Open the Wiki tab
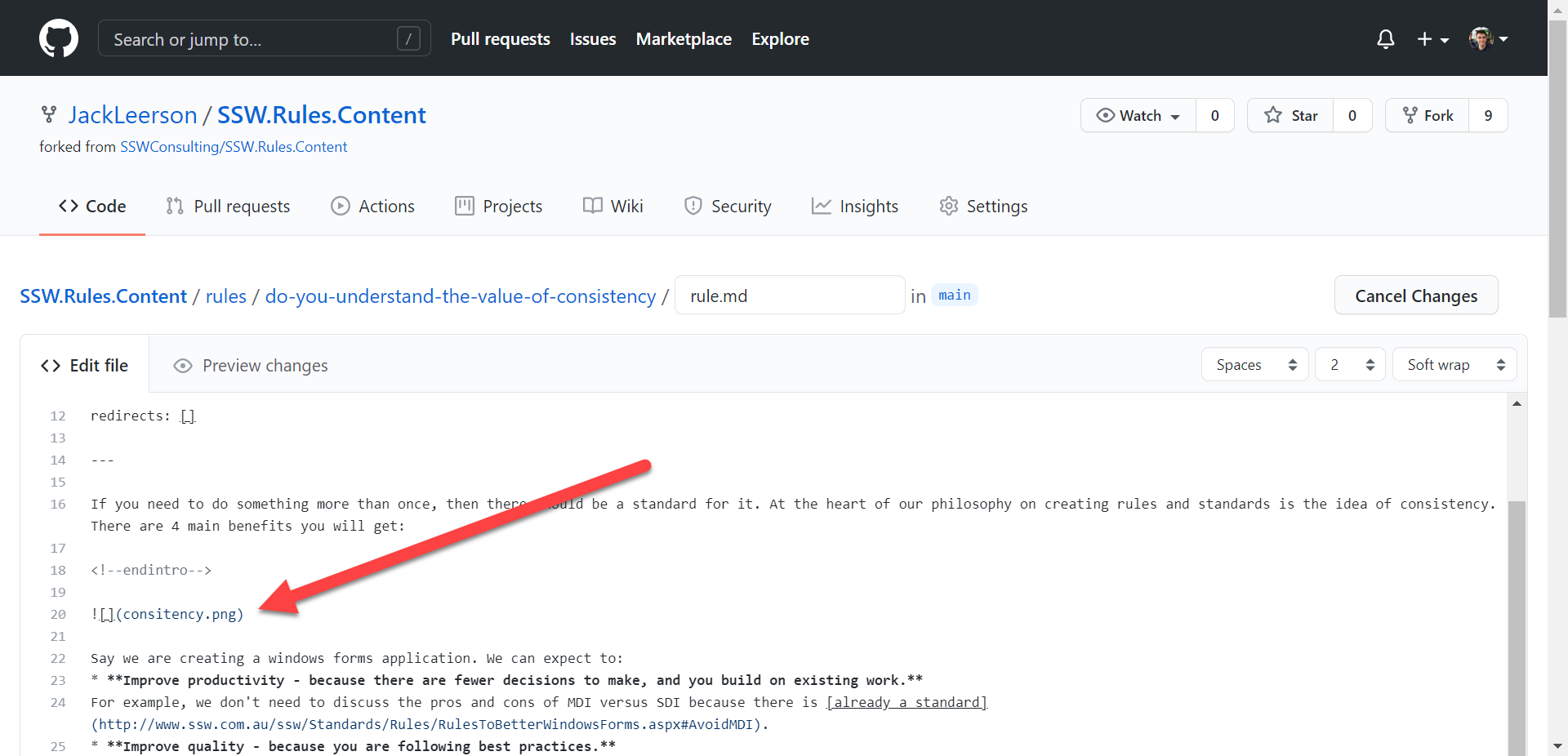This screenshot has width=1568, height=756. [612, 207]
